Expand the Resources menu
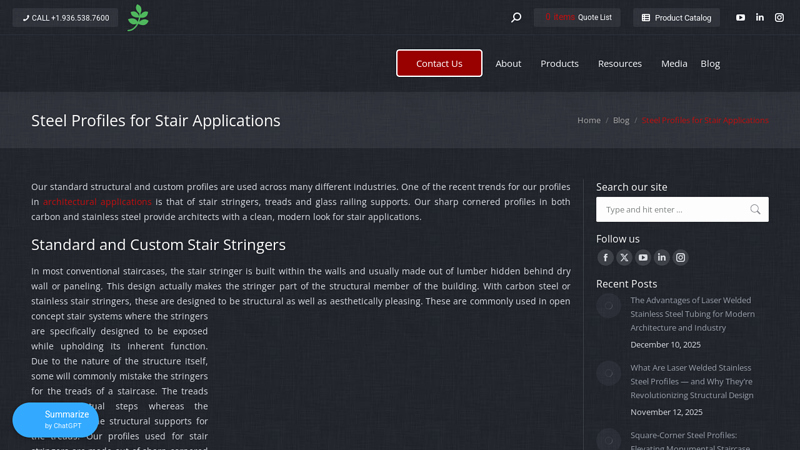Viewport: 800px width, 450px height. [x=619, y=63]
